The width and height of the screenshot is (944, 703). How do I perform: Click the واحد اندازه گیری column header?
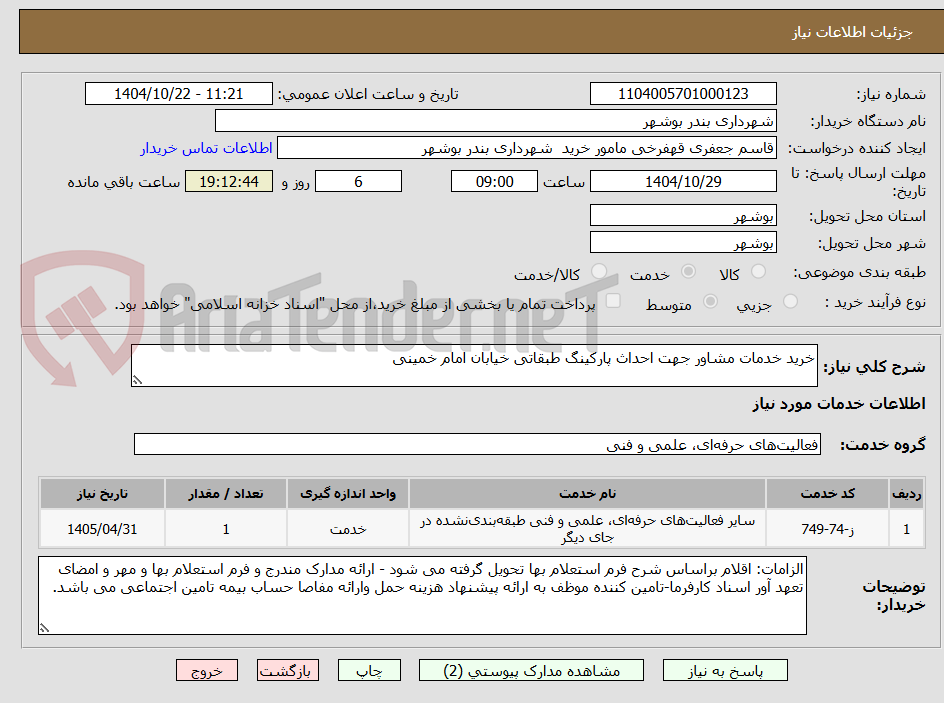click(348, 494)
